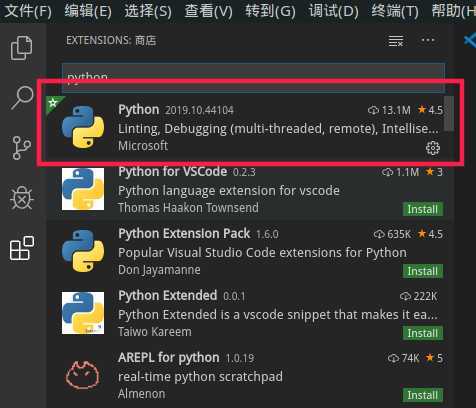Open the 调试(D) menu
476x408 pixels.
click(x=333, y=11)
